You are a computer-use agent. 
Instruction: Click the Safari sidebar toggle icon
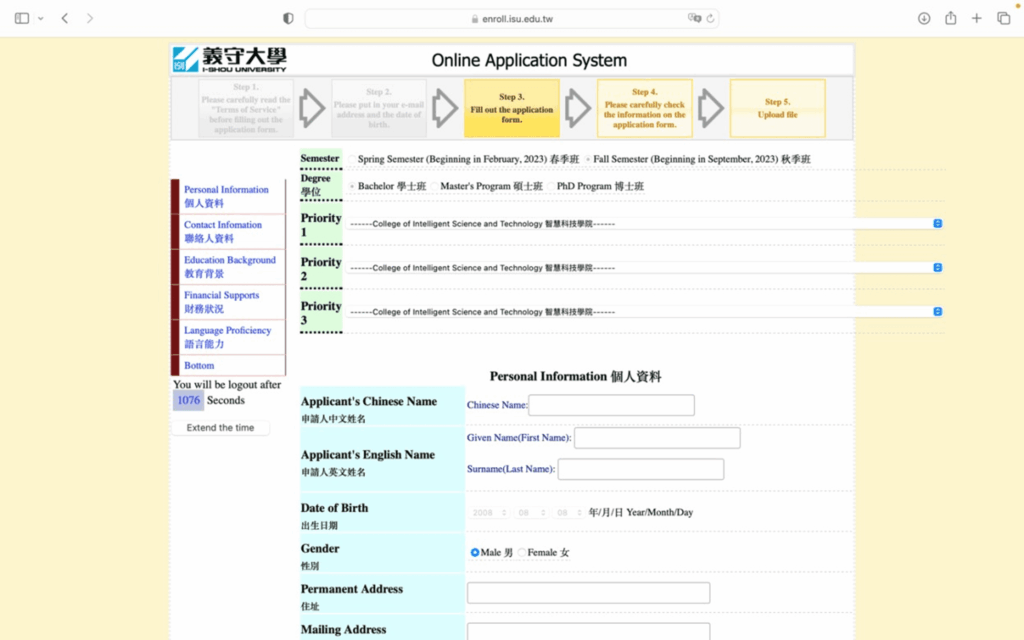22,18
